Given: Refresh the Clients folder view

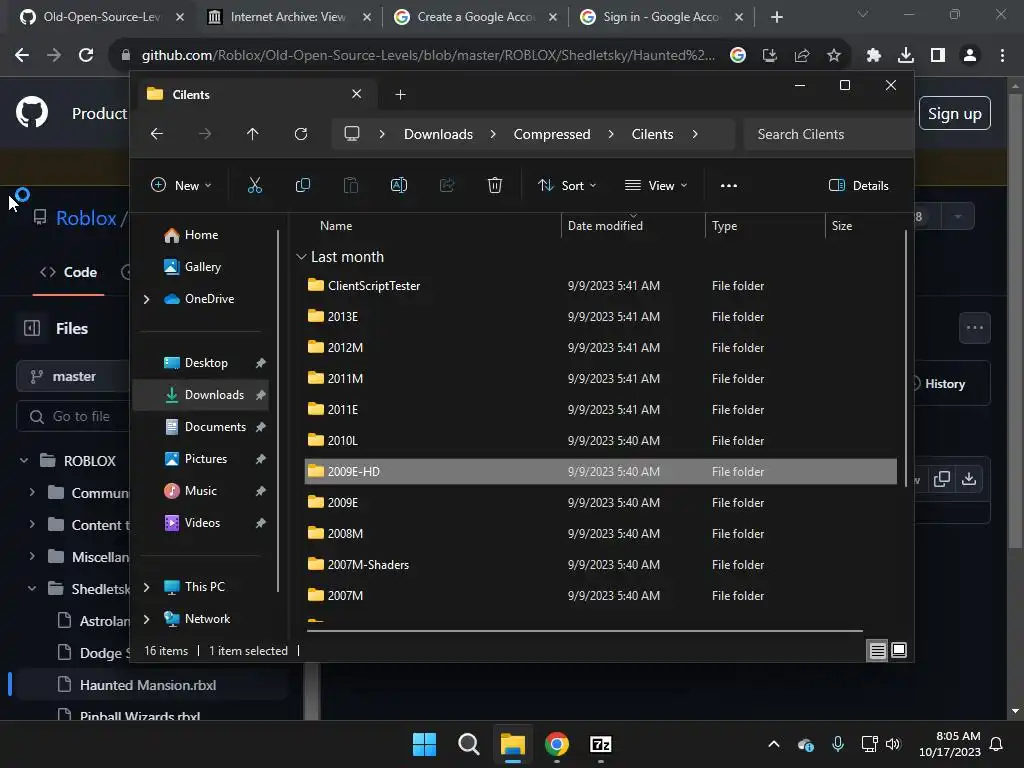Looking at the screenshot, I should tap(300, 134).
